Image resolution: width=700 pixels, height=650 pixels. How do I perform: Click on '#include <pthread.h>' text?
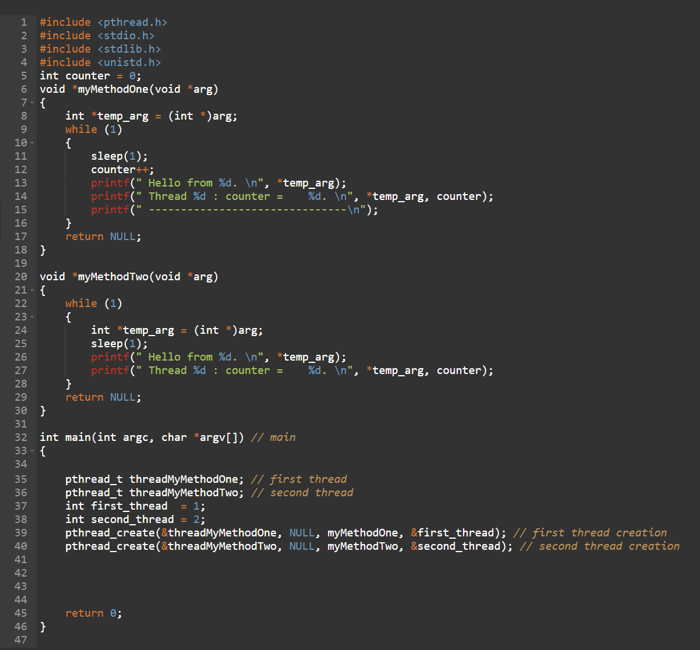coord(103,22)
